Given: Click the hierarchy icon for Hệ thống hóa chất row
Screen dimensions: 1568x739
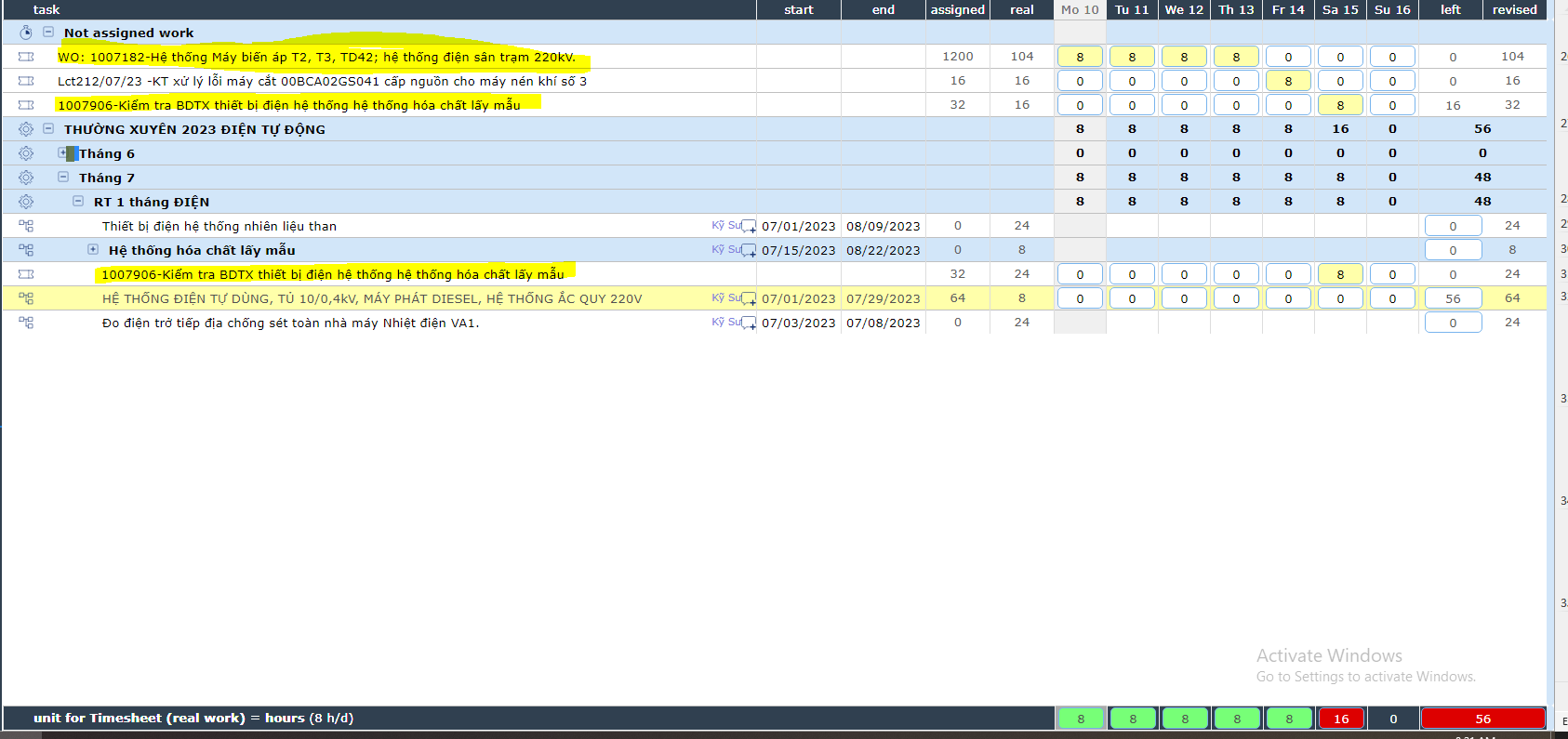Looking at the screenshot, I should [x=26, y=250].
